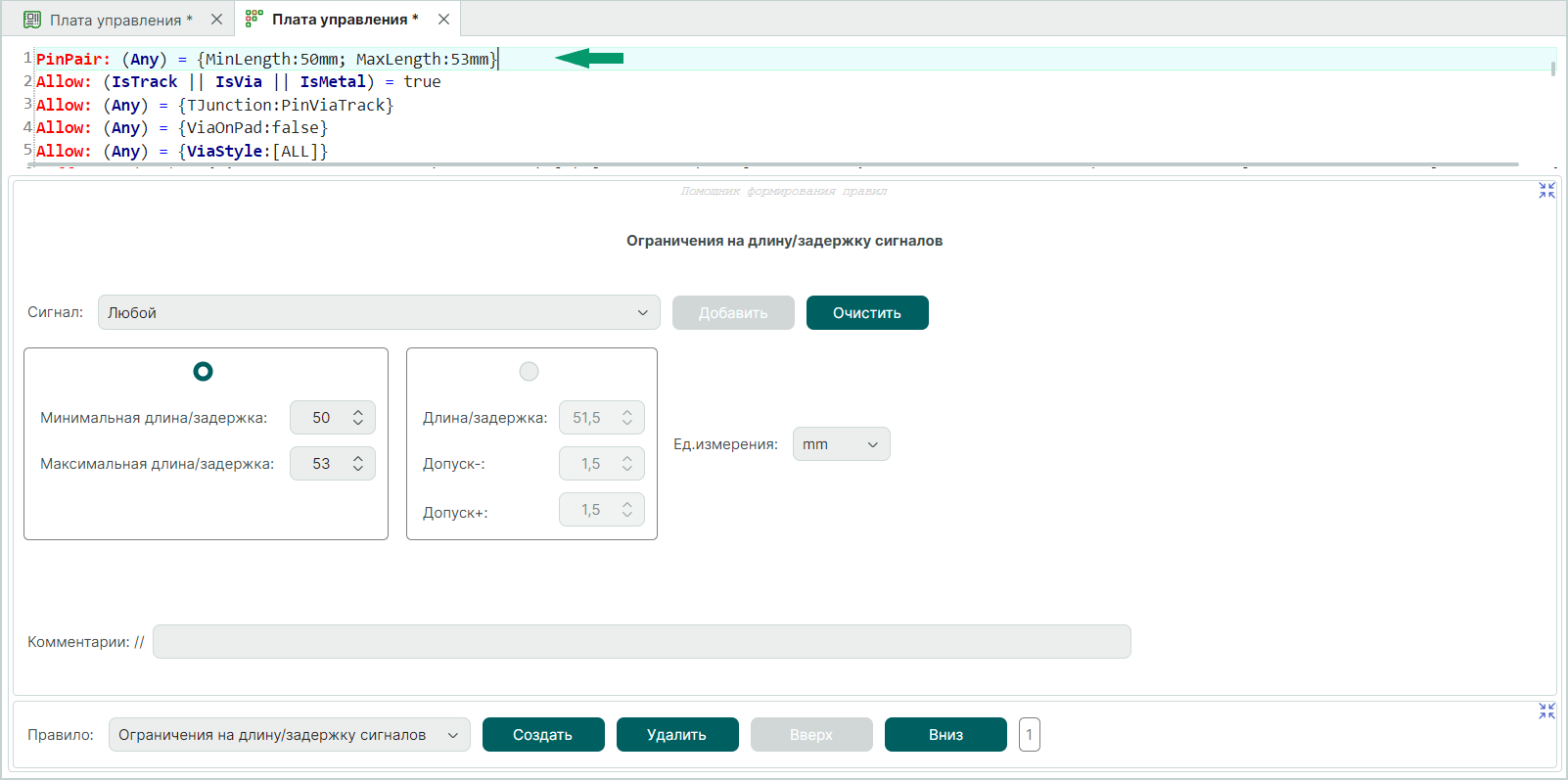Click the Добавить button
Screen dimensions: 1568x780
coord(733,313)
